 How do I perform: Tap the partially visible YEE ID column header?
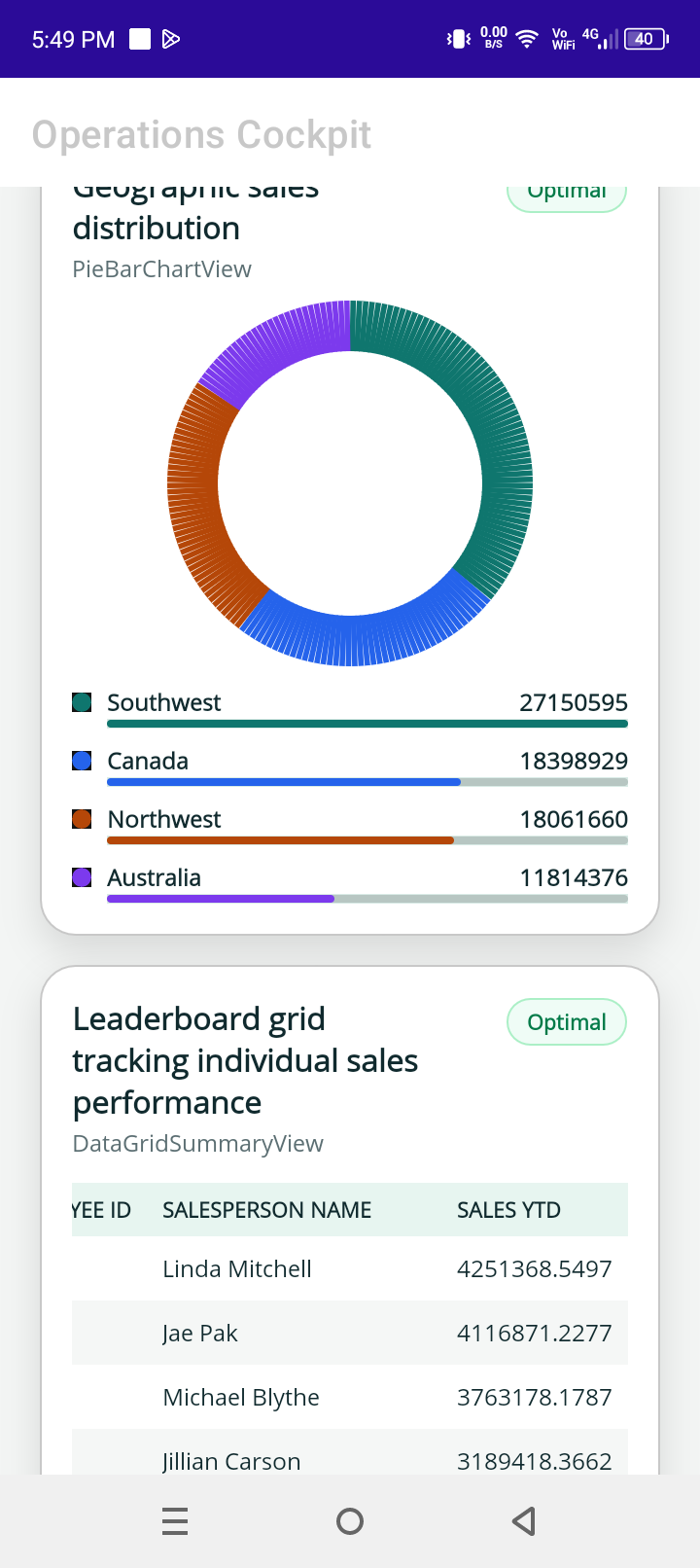pyautogui.click(x=101, y=1210)
